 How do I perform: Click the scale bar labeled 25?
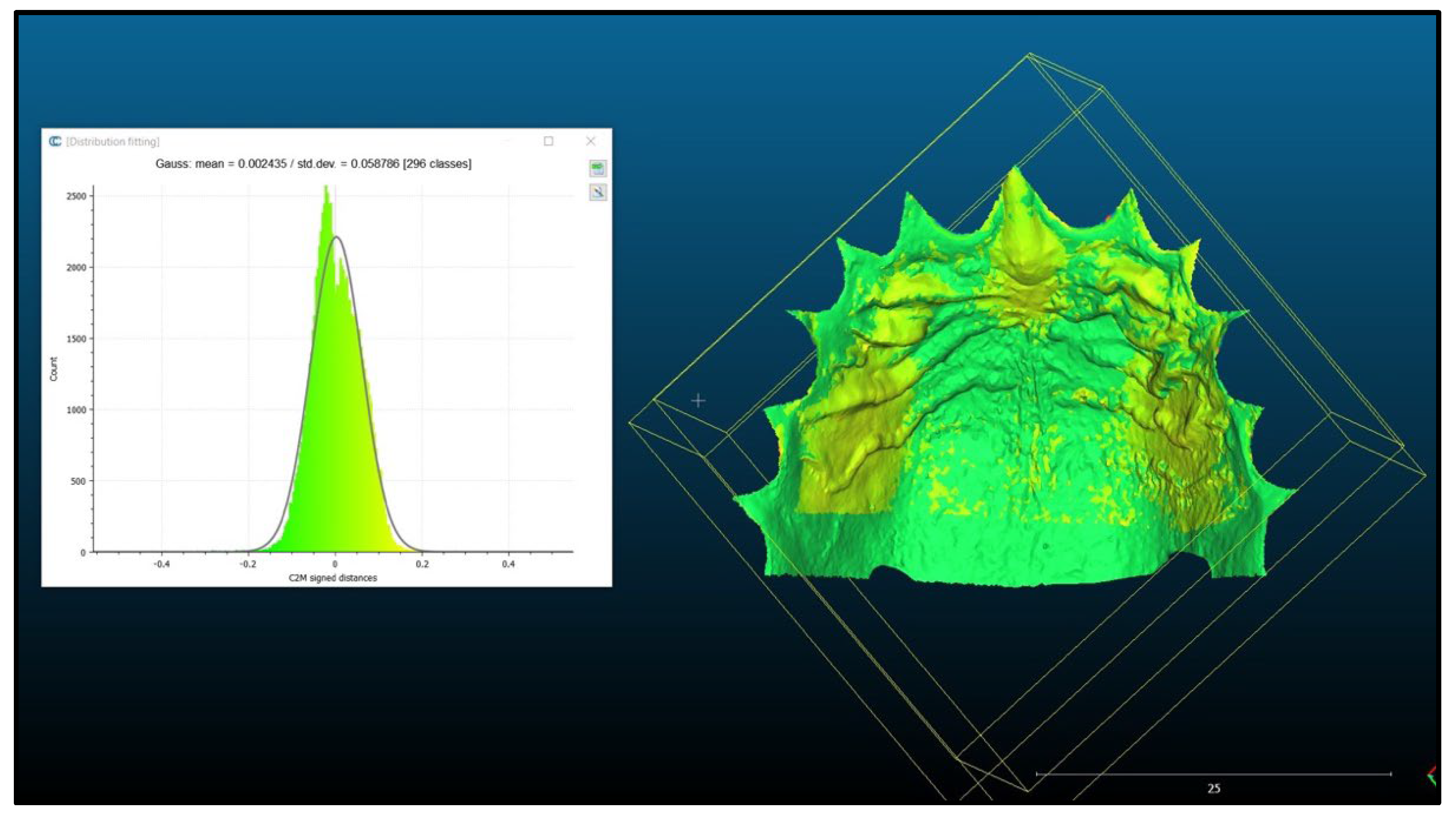click(x=1213, y=775)
